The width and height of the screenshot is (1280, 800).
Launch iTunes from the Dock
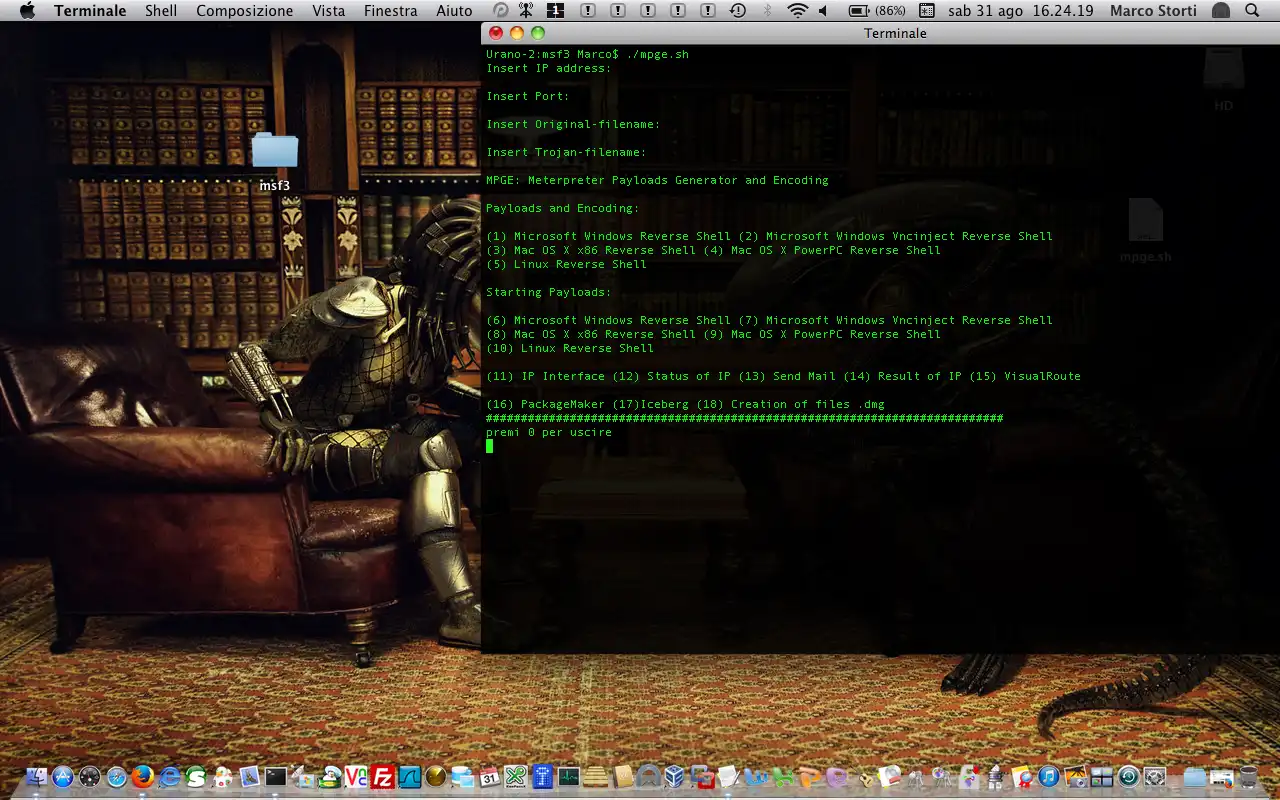tap(1049, 777)
